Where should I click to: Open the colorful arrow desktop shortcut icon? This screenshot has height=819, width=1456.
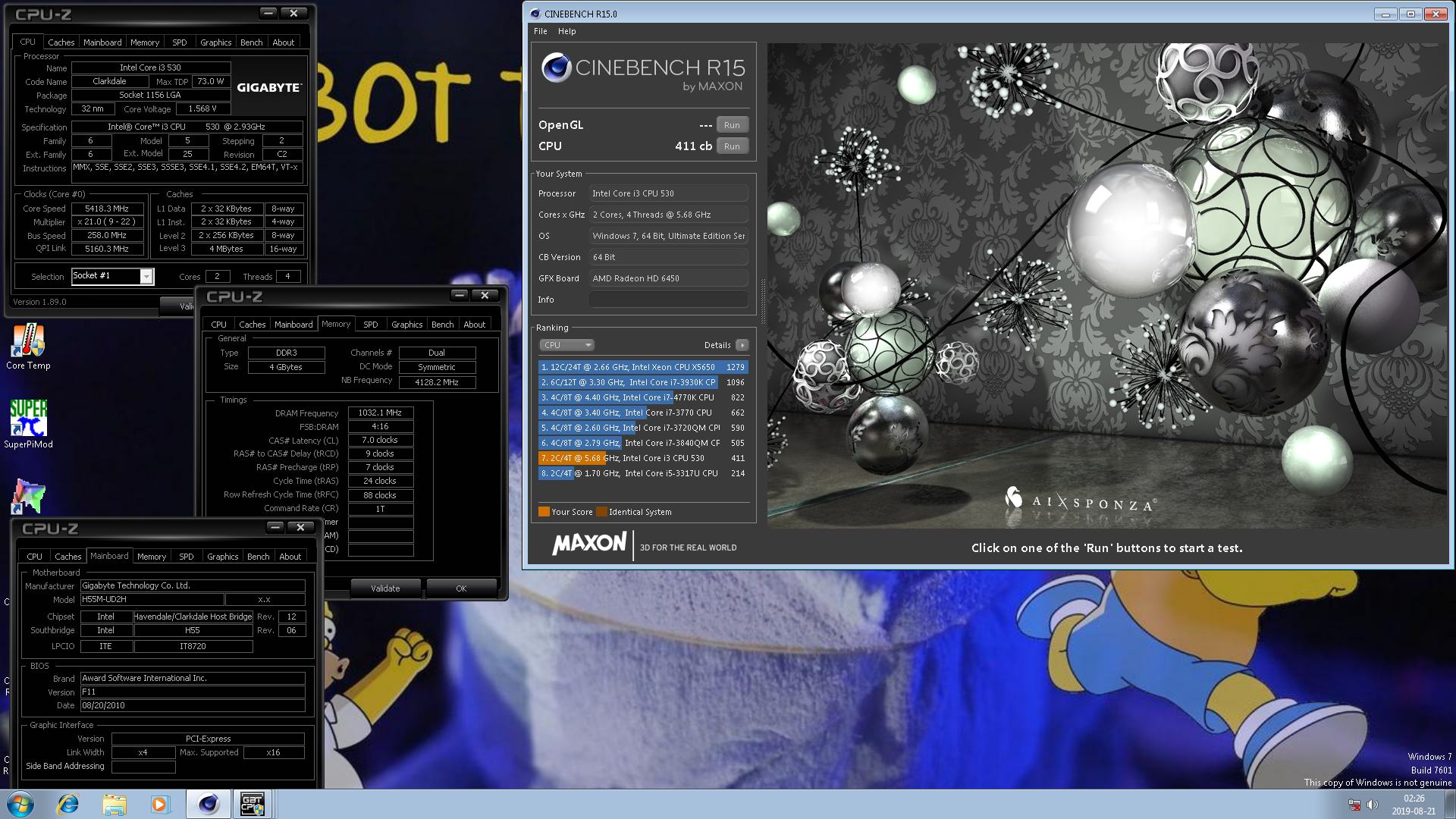point(28,496)
